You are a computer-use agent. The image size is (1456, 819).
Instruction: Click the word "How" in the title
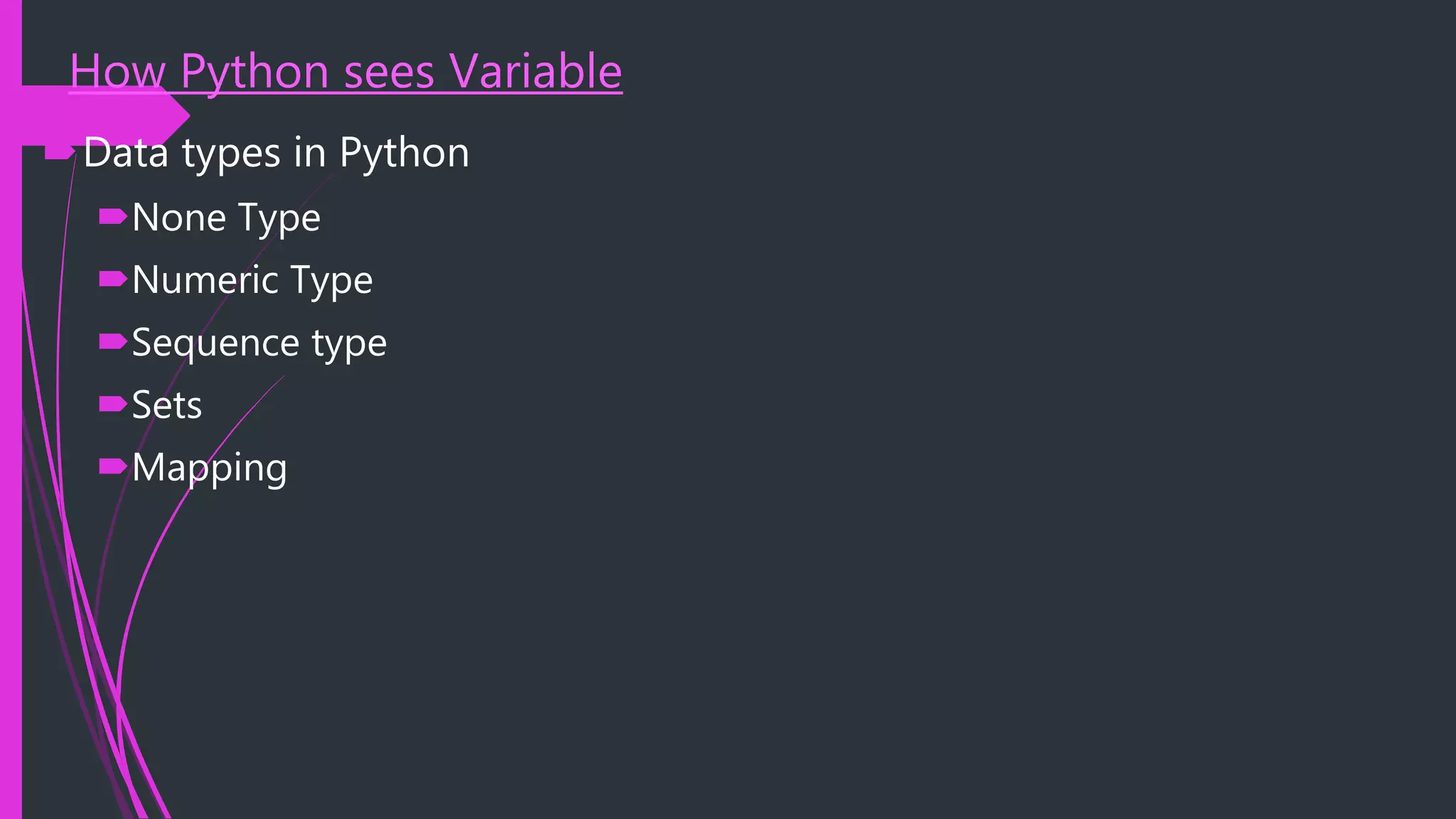coord(117,72)
